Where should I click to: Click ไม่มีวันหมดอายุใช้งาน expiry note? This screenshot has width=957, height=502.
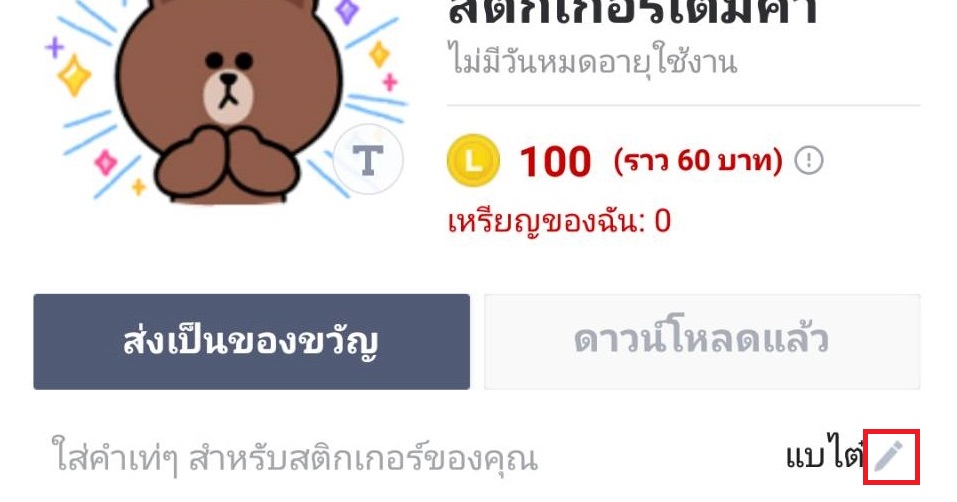[x=593, y=61]
